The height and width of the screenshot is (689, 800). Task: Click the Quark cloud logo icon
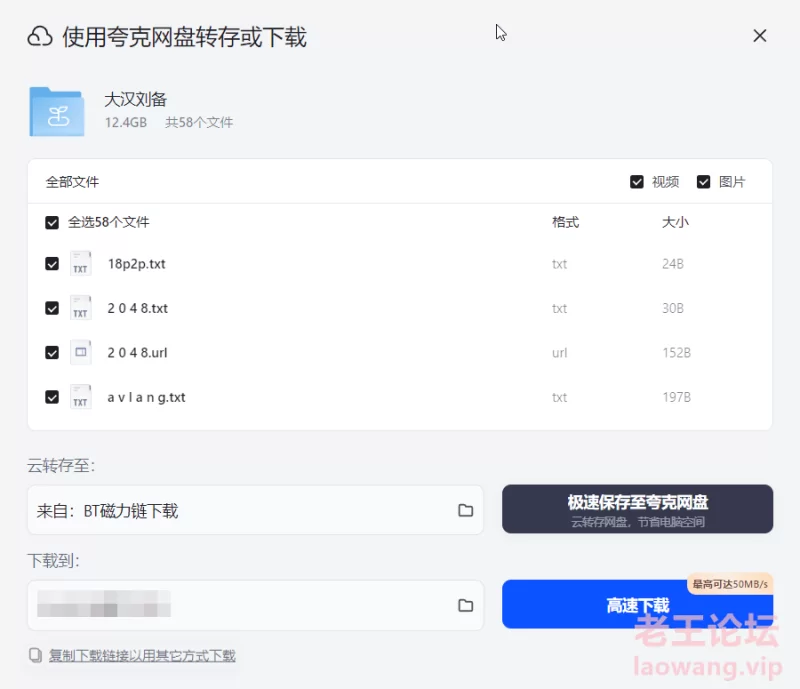click(x=40, y=37)
